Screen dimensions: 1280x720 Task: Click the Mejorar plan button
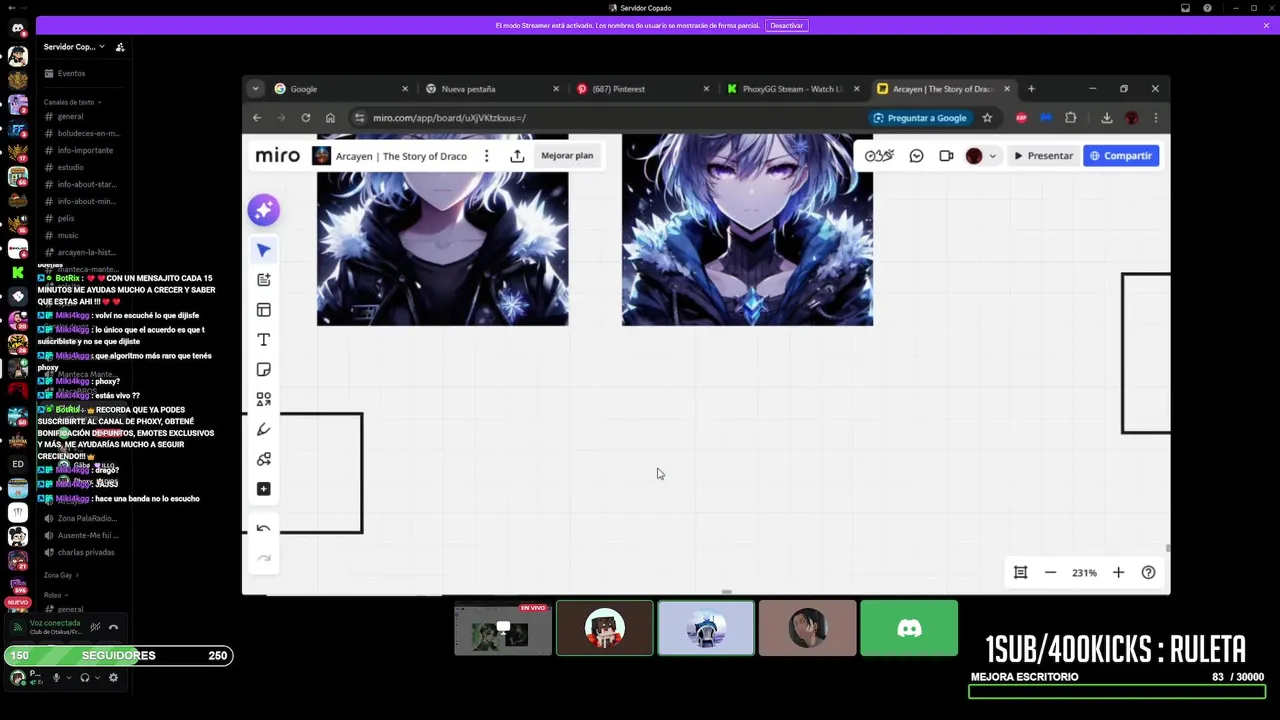(567, 156)
